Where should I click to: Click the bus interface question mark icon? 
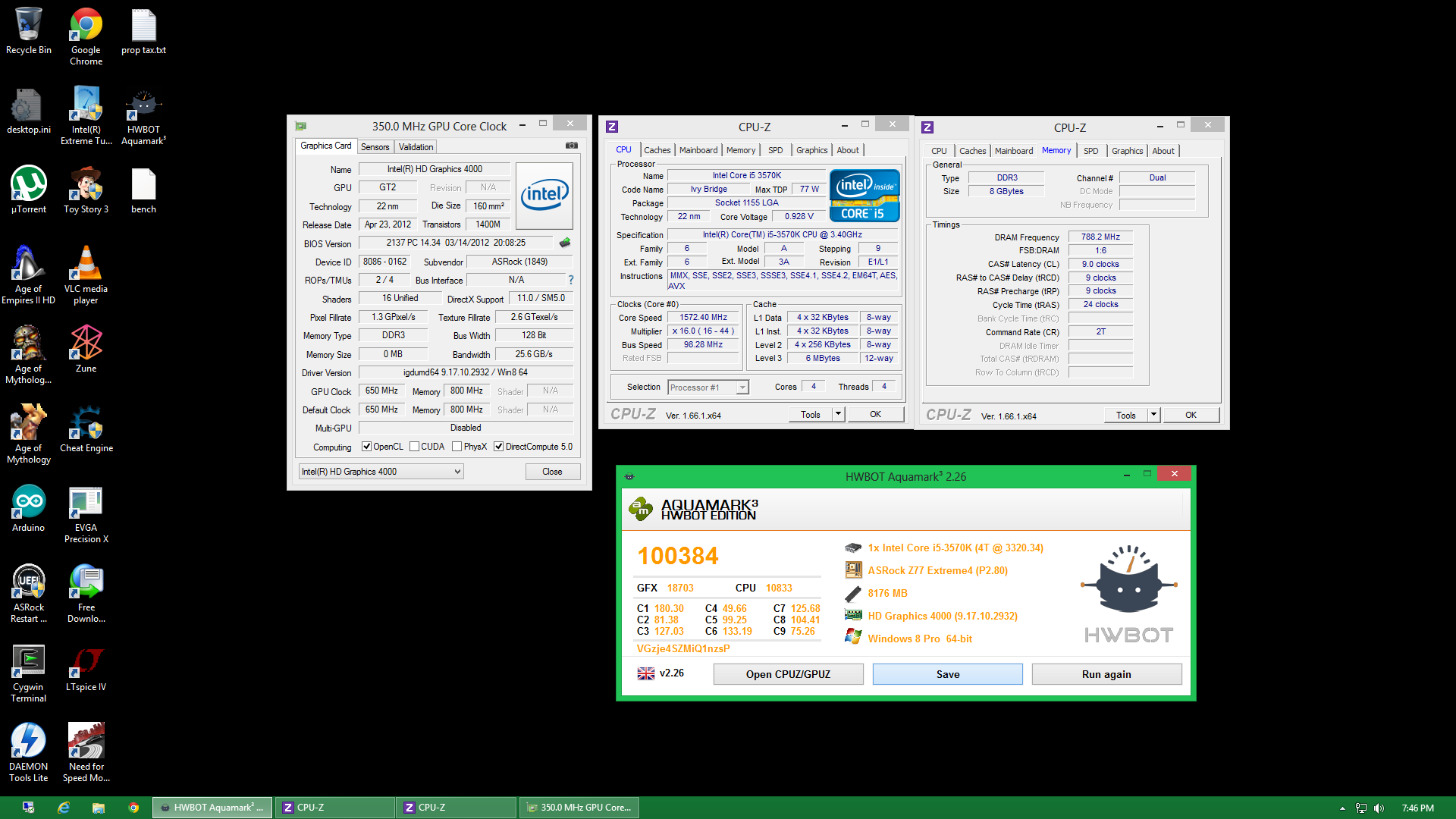pyautogui.click(x=571, y=280)
